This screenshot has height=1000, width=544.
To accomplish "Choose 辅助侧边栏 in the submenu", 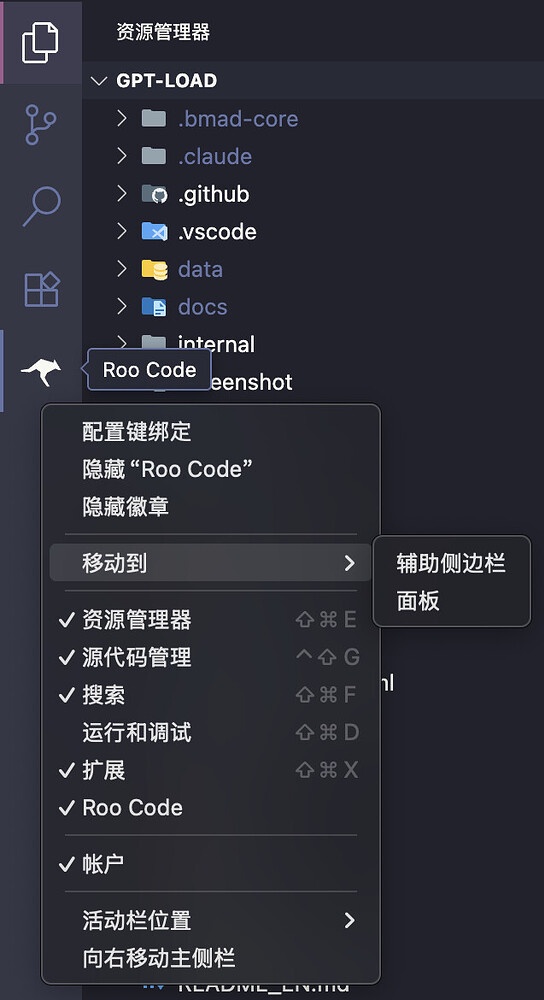I will point(452,563).
